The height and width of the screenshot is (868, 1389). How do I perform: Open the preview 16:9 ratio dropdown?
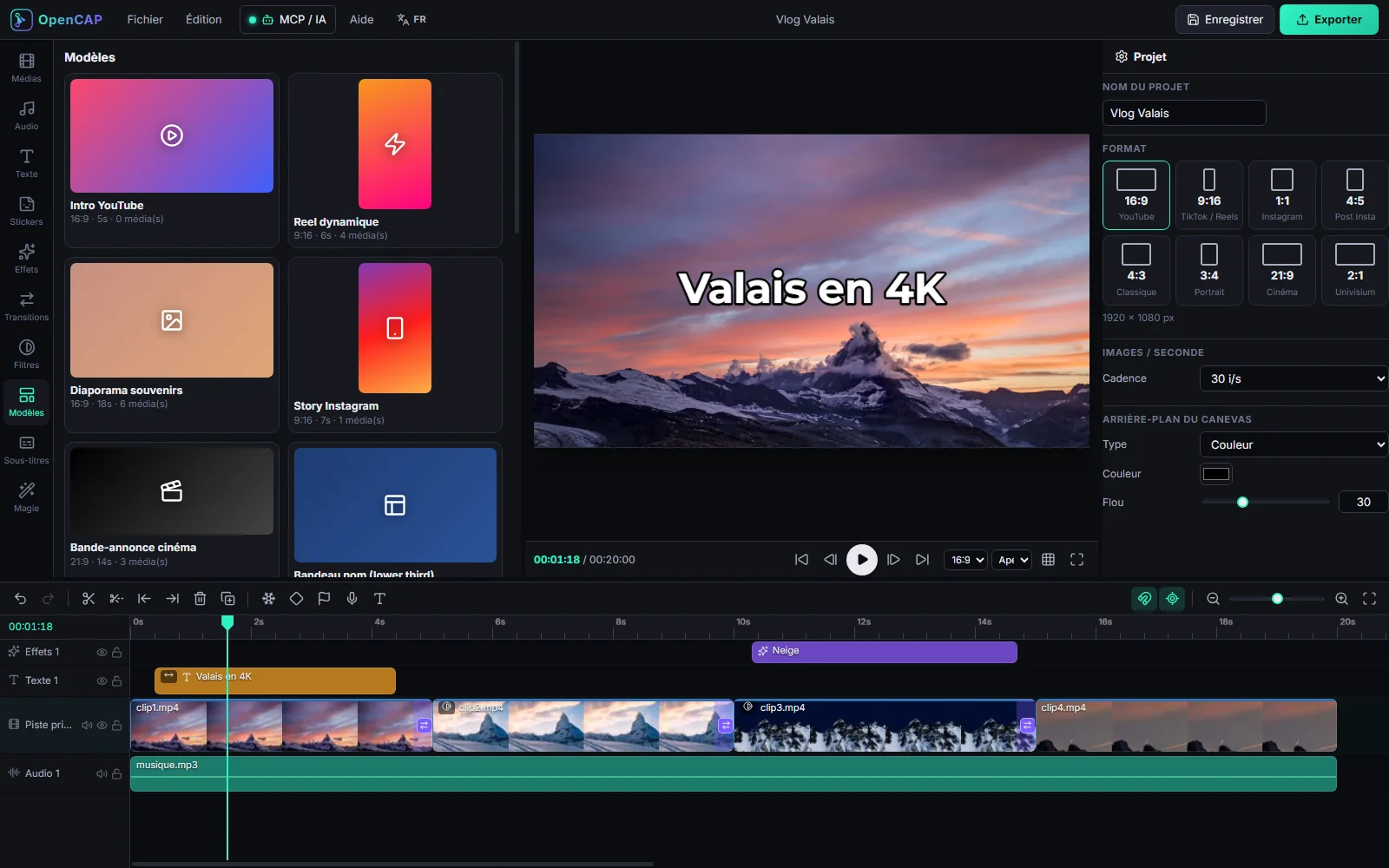click(x=965, y=560)
